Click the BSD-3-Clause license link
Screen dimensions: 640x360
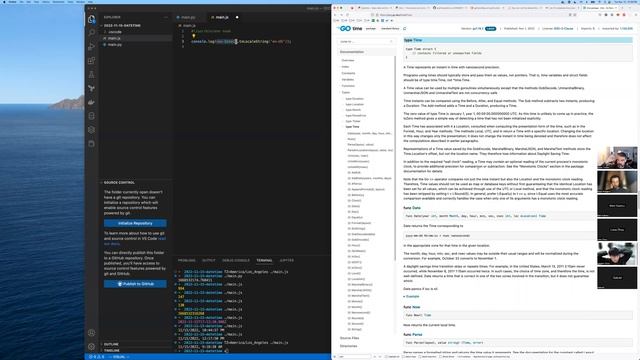point(563,29)
